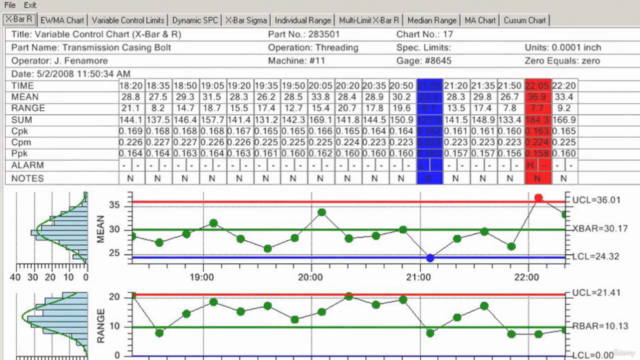This screenshot has height=360, width=640.
Task: Switch to the Median Range tab
Action: coord(432,20)
